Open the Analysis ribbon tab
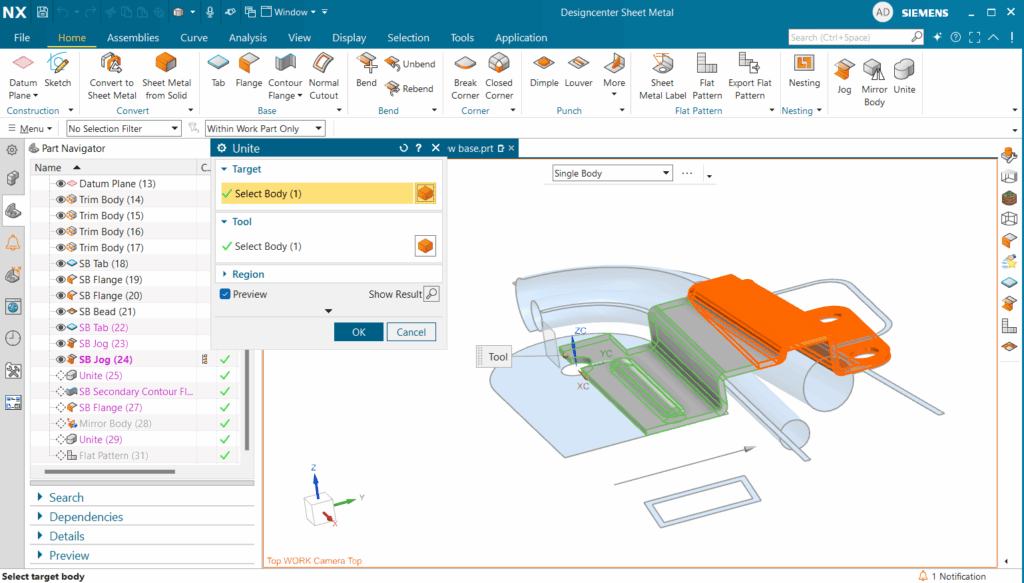The height and width of the screenshot is (583, 1024). (247, 38)
